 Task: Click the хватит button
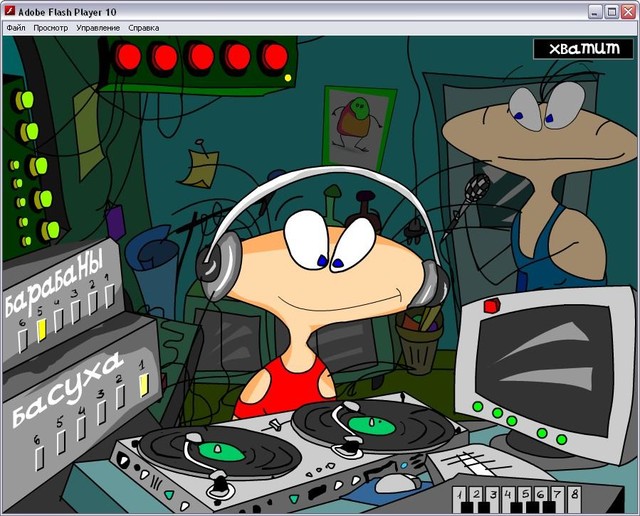pyautogui.click(x=577, y=48)
